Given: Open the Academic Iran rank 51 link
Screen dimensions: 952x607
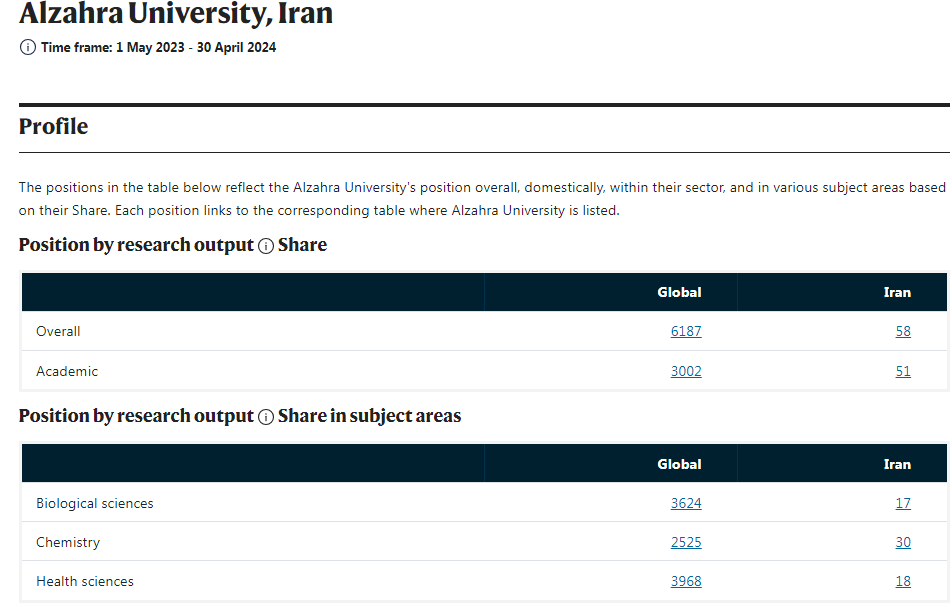Looking at the screenshot, I should click(x=903, y=371).
